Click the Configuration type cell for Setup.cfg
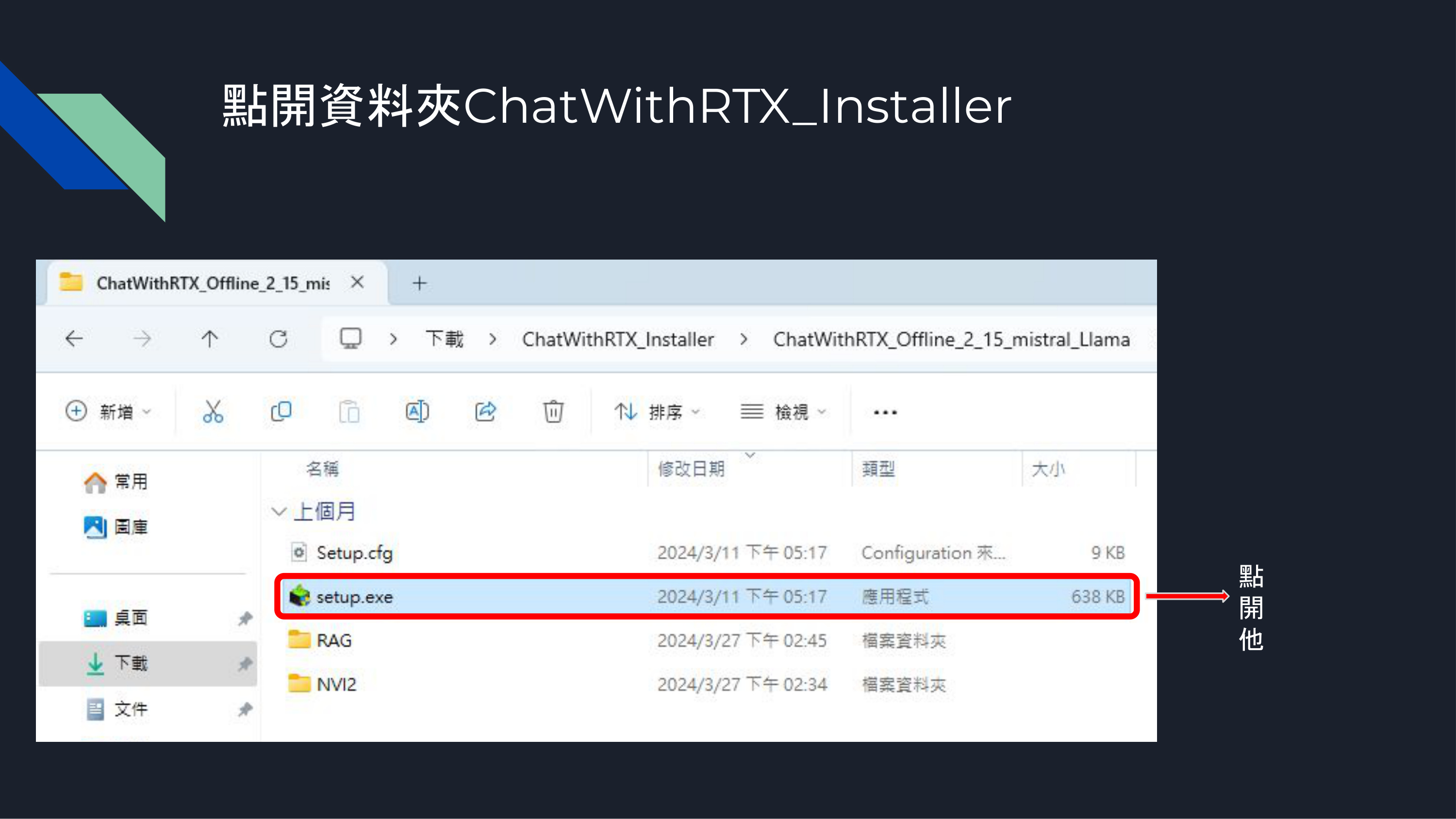This screenshot has width=1456, height=819. click(x=933, y=553)
